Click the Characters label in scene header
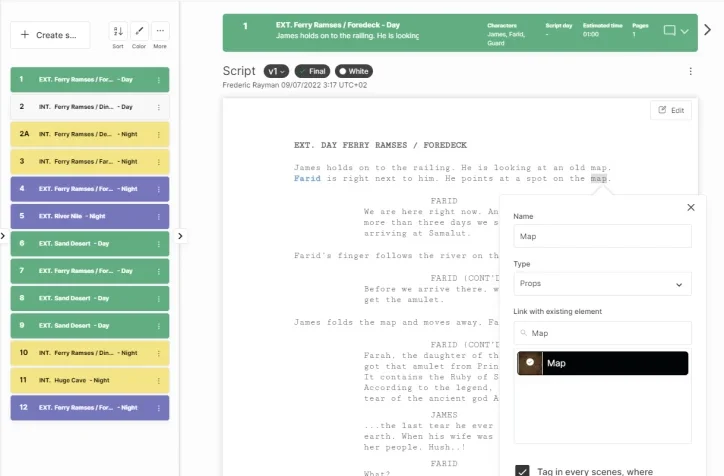The height and width of the screenshot is (476, 724). 502,25
